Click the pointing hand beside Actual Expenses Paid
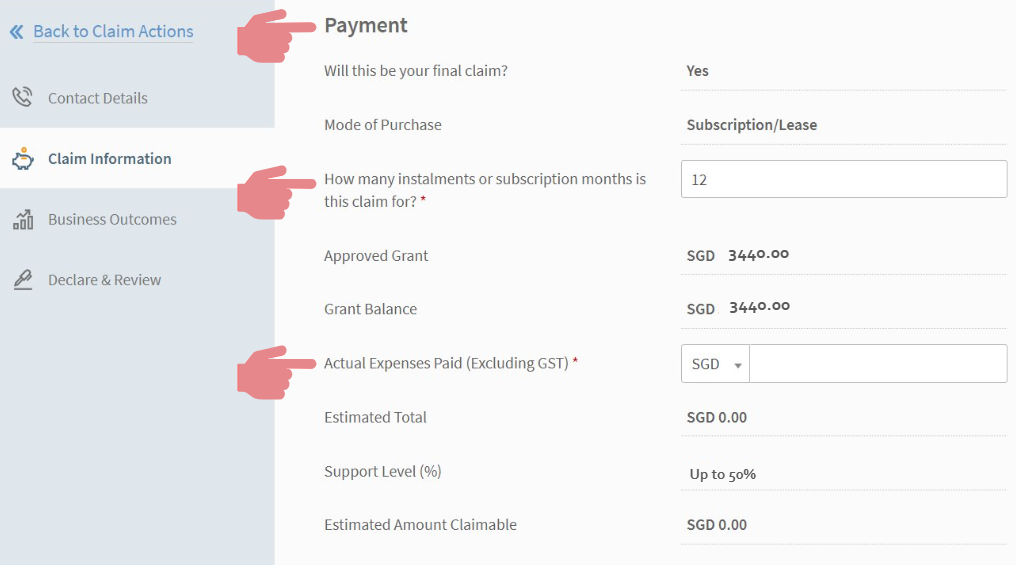Image resolution: width=1016 pixels, height=565 pixels. pos(276,373)
